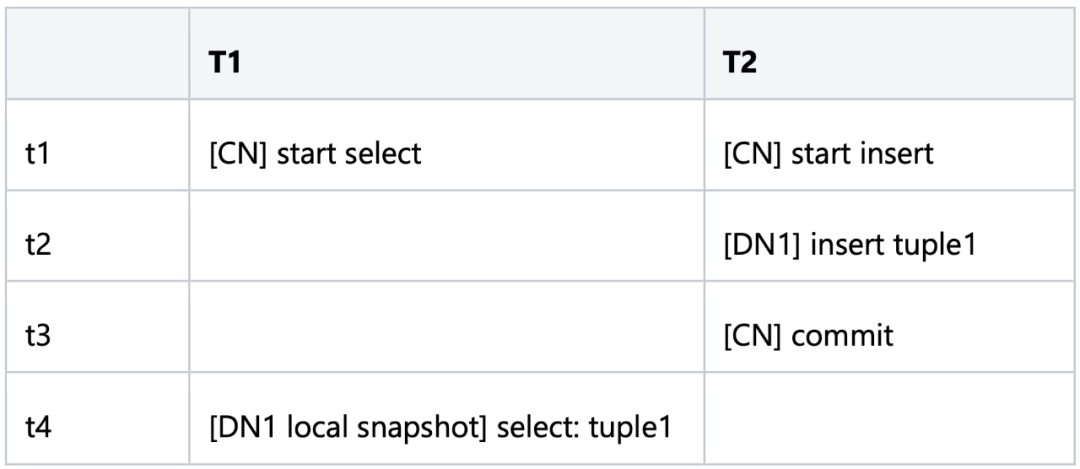Click the word "select" in row t1
The width and height of the screenshot is (1080, 469).
click(365, 157)
